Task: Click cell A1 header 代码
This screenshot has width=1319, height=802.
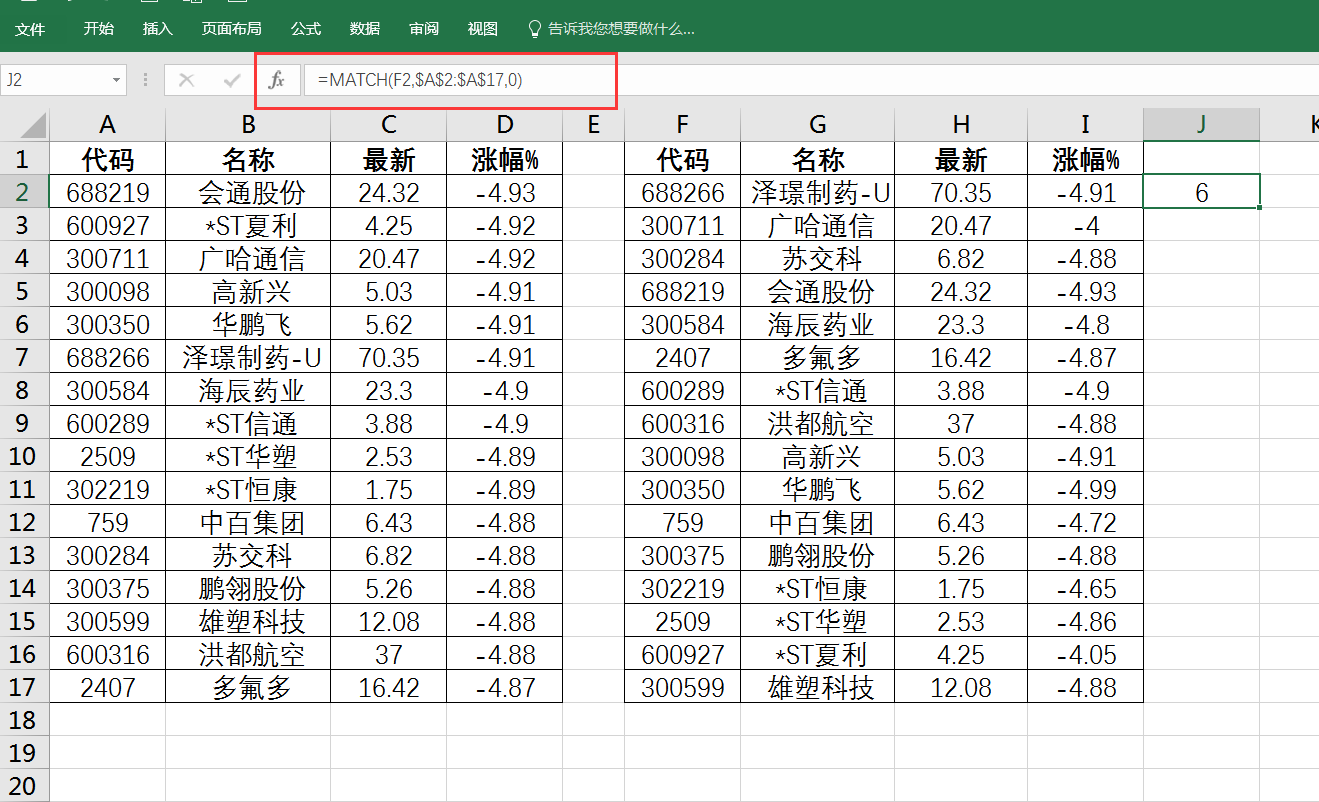Action: coord(108,159)
